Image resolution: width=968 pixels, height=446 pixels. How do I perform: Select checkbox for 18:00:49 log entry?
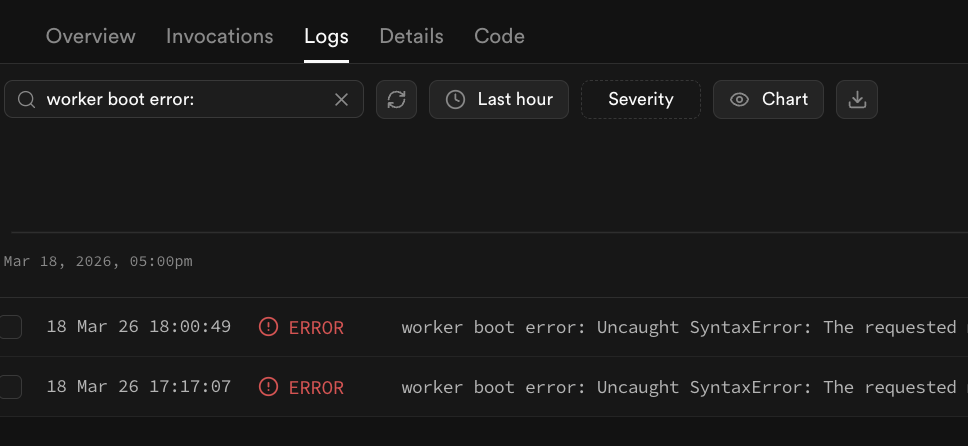[10, 327]
